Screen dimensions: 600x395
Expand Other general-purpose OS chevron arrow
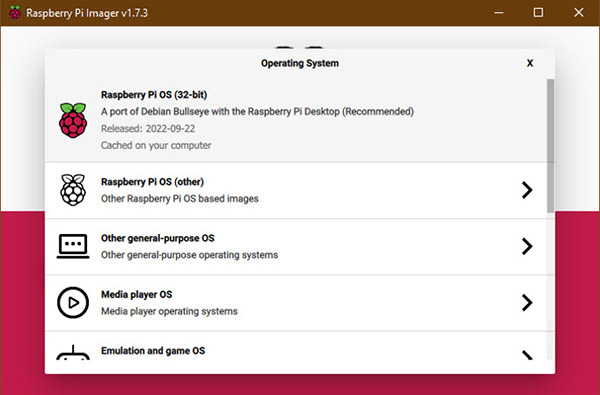[527, 246]
